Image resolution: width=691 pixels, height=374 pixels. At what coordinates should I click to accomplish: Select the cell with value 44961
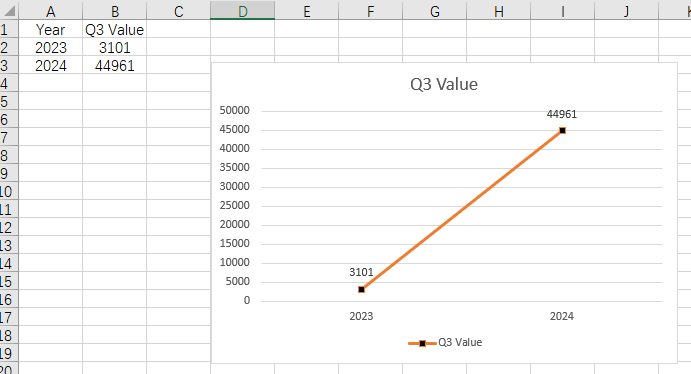pyautogui.click(x=115, y=65)
